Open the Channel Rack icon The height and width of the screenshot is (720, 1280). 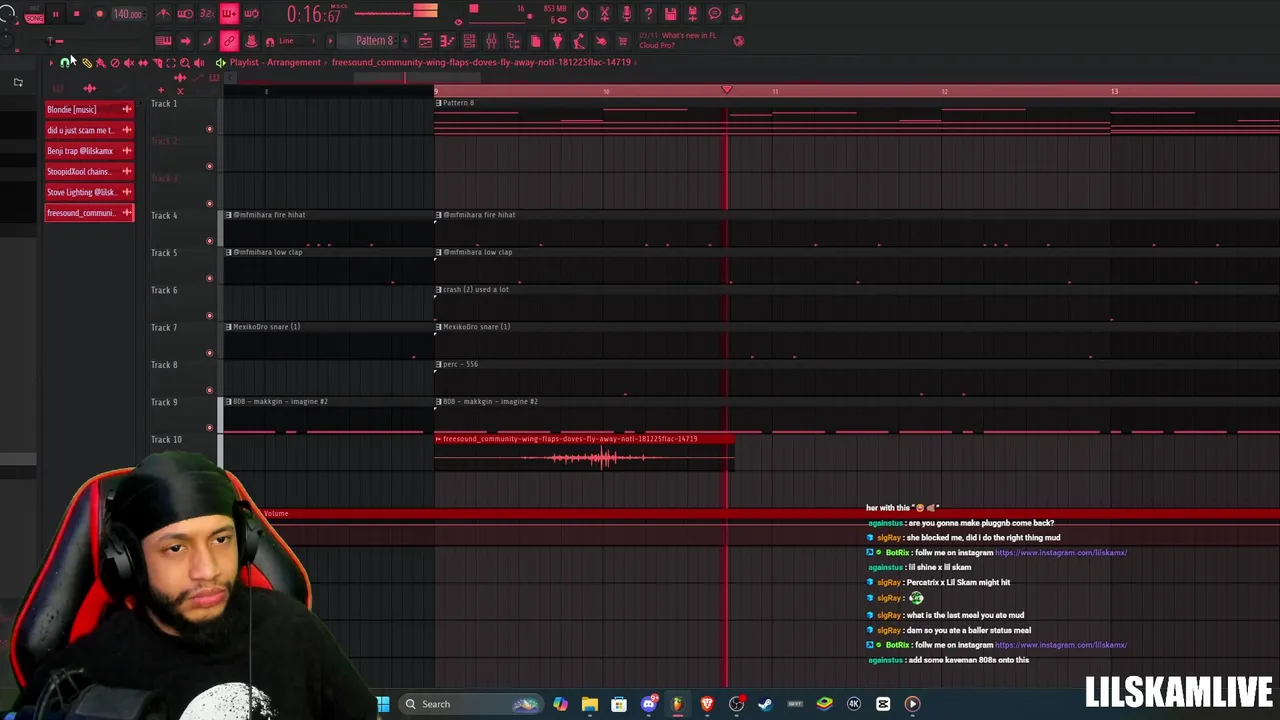[x=469, y=41]
